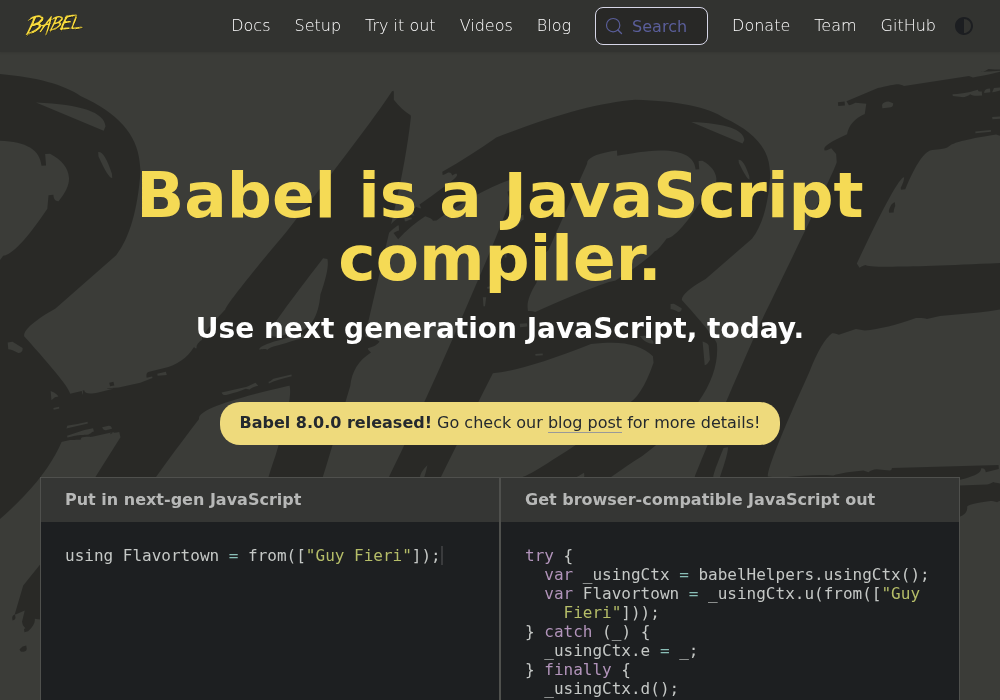The width and height of the screenshot is (1000, 700).
Task: Open the Setup page
Action: click(318, 26)
